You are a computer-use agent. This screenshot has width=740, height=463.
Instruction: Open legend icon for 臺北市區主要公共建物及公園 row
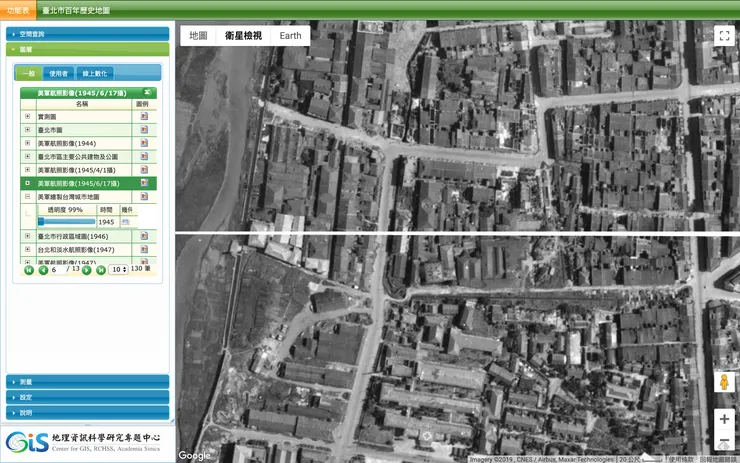pyautogui.click(x=144, y=156)
